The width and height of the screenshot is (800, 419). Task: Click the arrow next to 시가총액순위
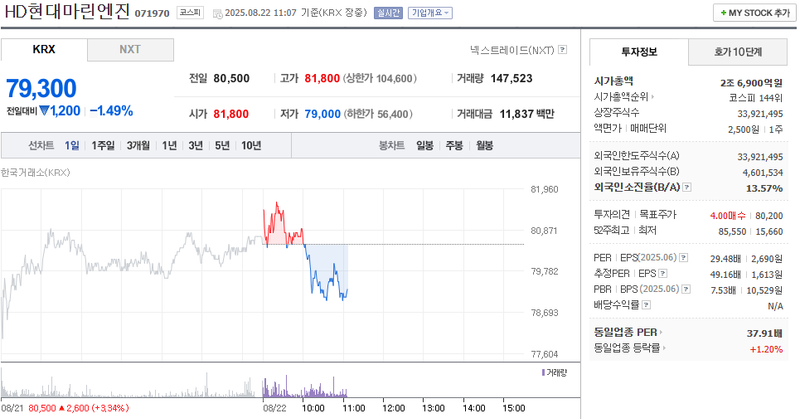pyautogui.click(x=652, y=96)
